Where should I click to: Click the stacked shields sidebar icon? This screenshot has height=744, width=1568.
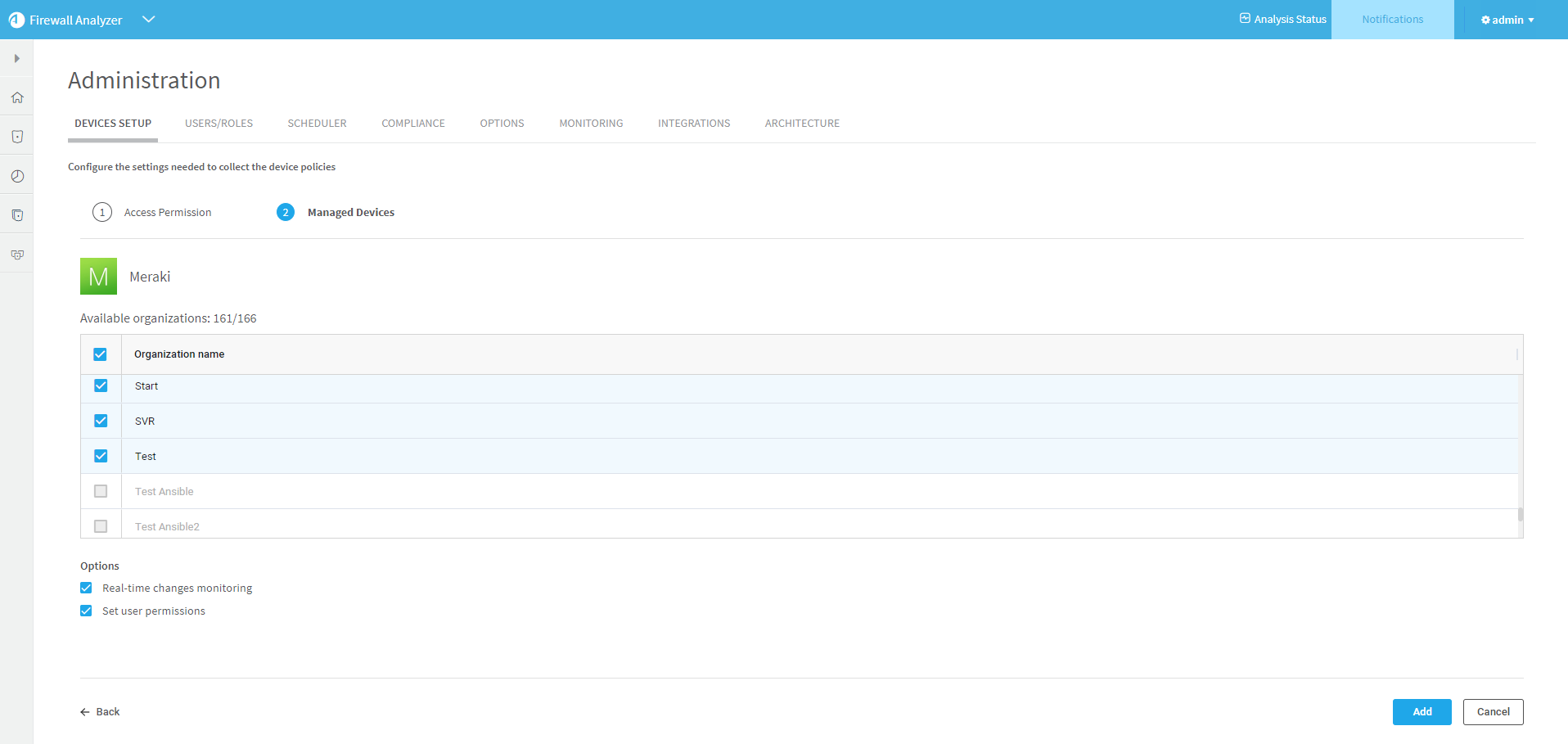[17, 215]
